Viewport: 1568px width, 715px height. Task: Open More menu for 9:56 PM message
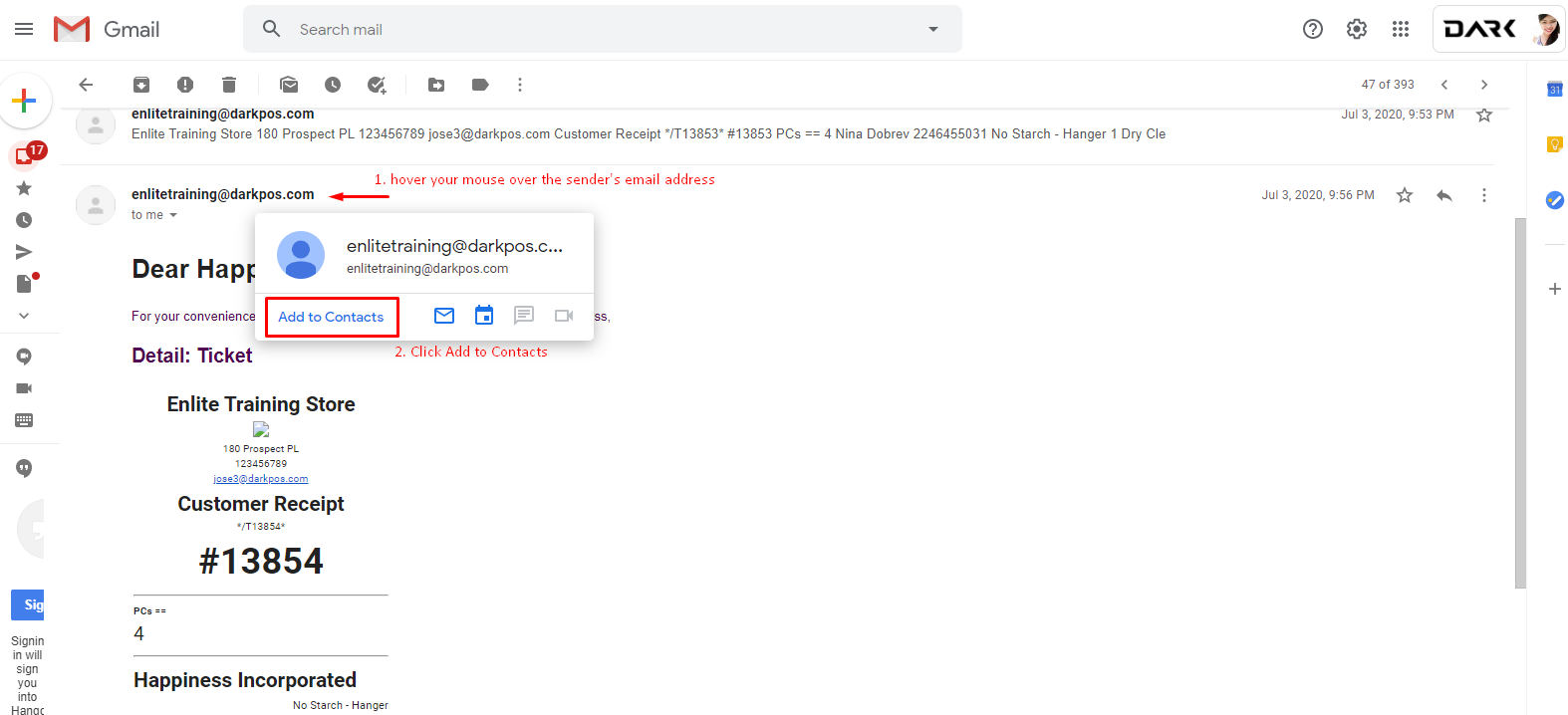(x=1484, y=195)
